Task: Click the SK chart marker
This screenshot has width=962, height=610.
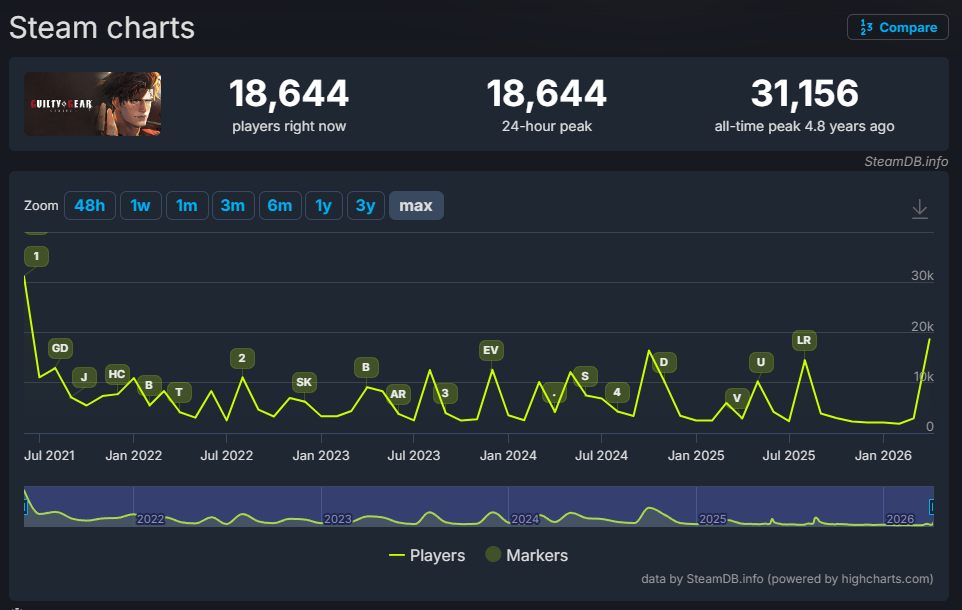Action: click(304, 382)
